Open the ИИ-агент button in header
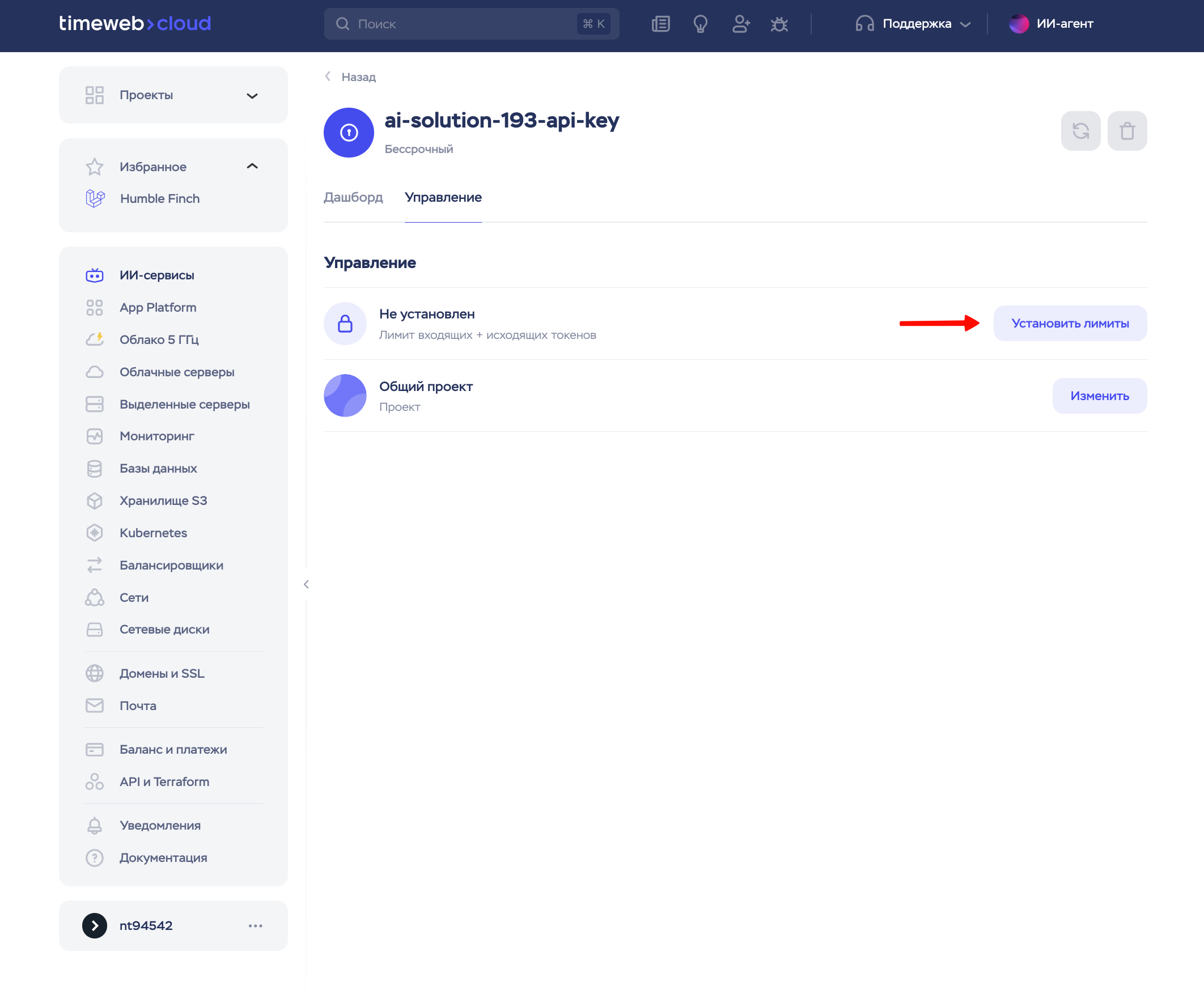1204x994 pixels. 1050,24
